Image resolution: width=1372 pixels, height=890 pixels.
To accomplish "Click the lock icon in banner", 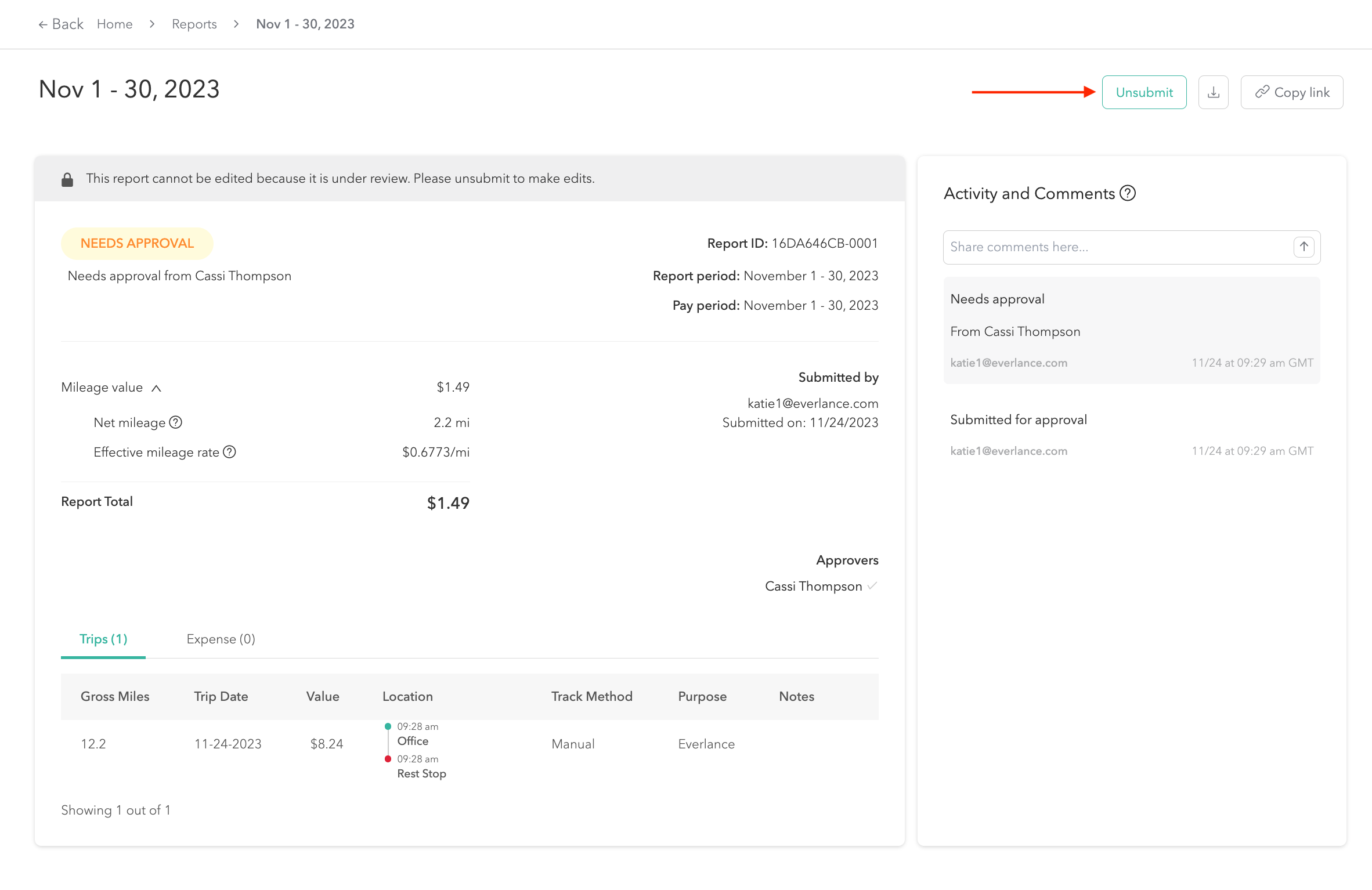I will 67,179.
